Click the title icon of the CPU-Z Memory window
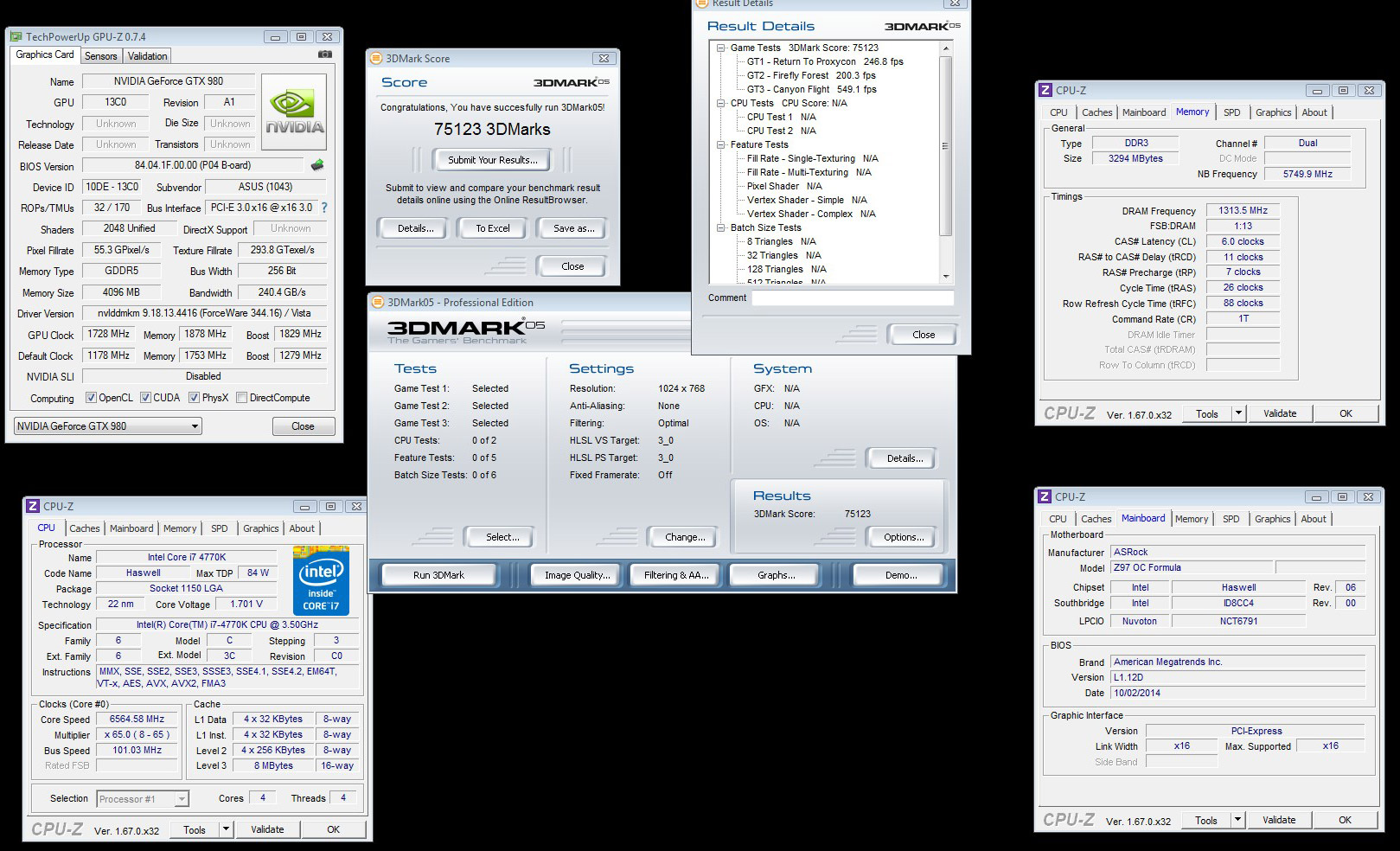This screenshot has height=851, width=1400. pos(1045,90)
